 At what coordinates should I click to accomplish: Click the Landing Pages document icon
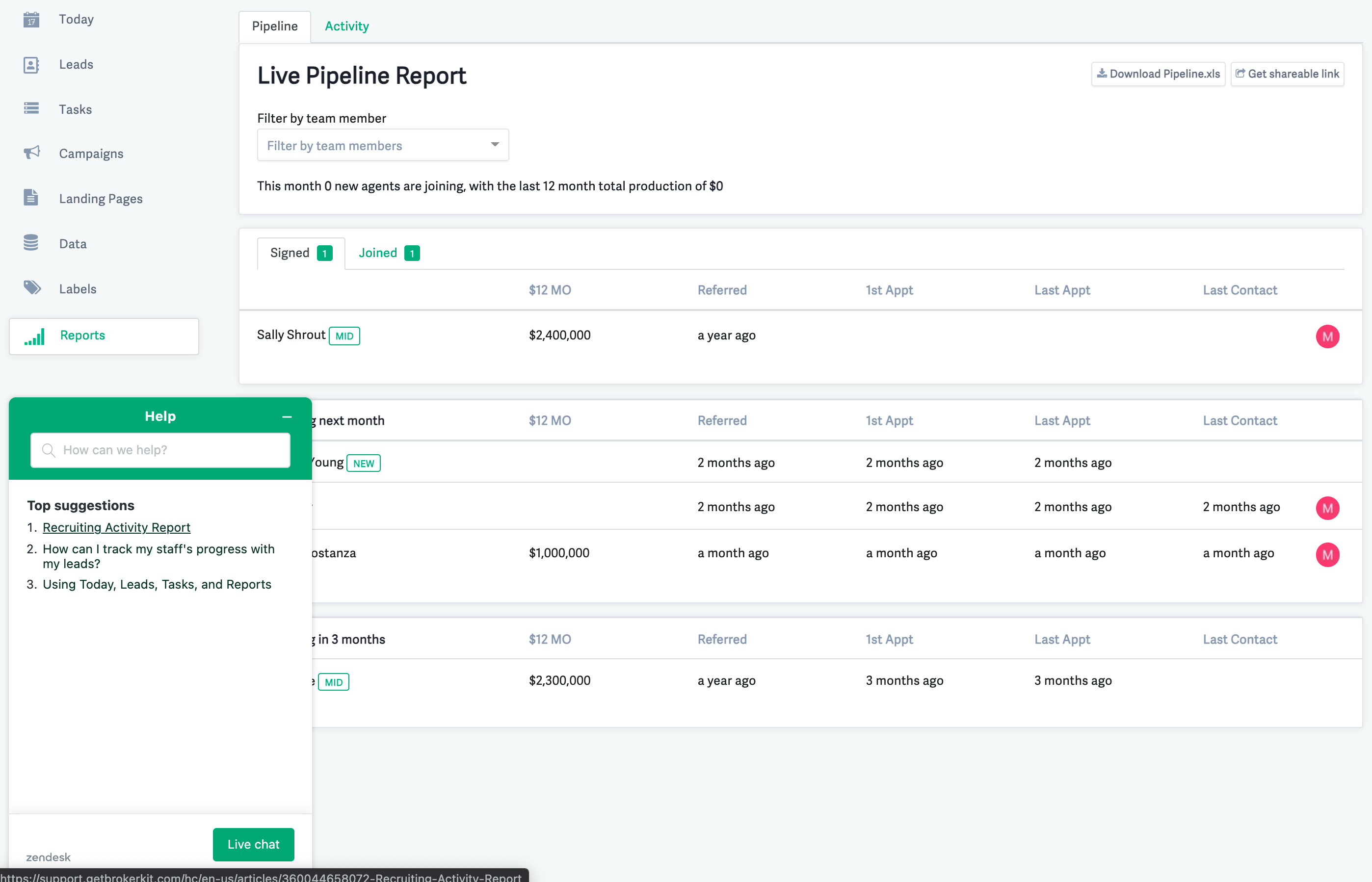pyautogui.click(x=31, y=198)
